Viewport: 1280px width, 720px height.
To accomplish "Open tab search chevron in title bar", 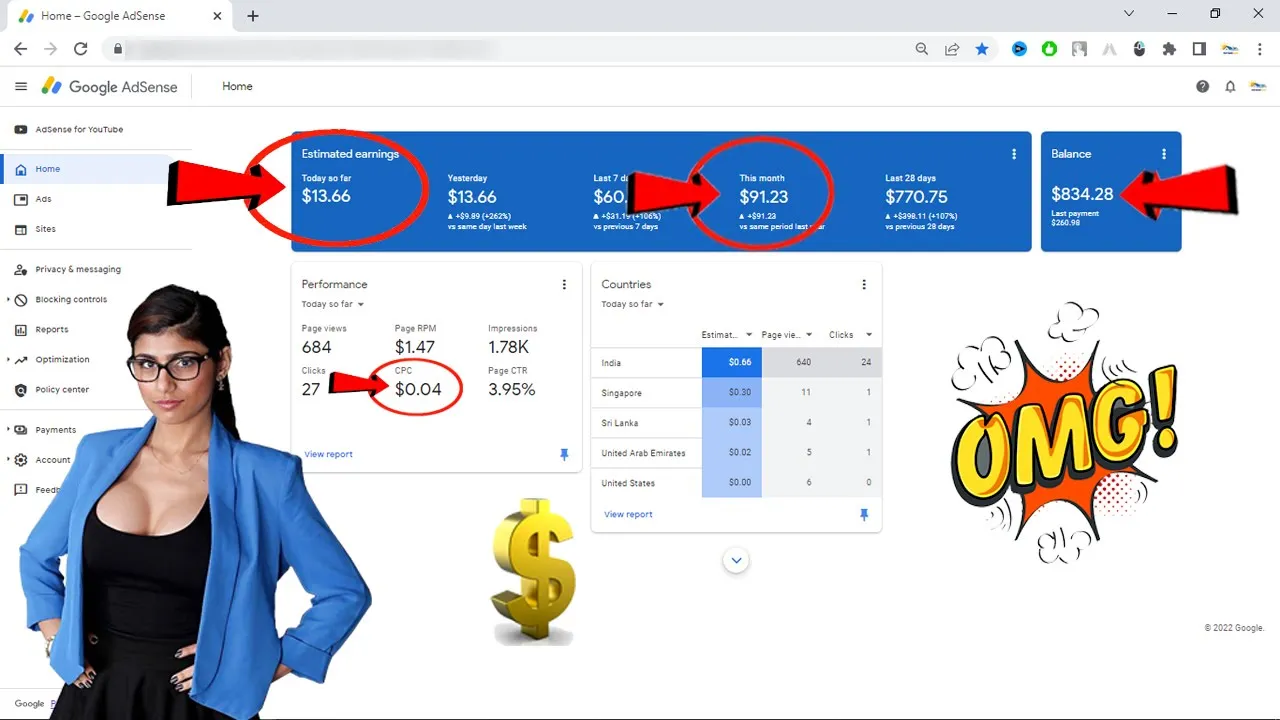I will point(1129,14).
